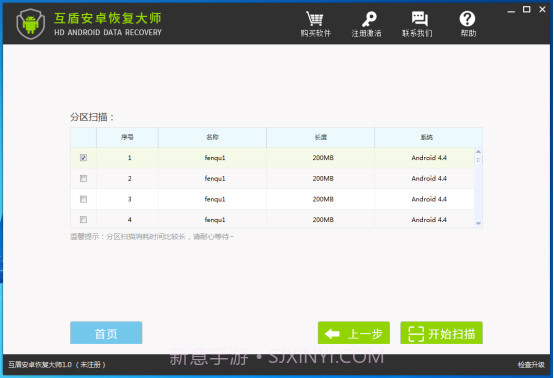Click Android 4.4 in row 4
This screenshot has width=554, height=378.
(429, 220)
